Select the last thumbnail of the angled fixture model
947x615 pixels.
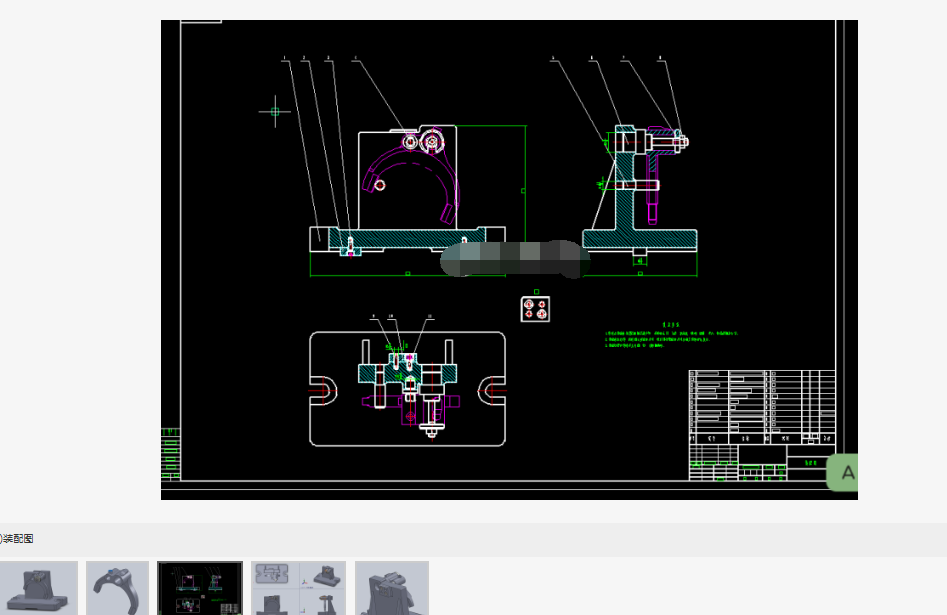point(392,588)
